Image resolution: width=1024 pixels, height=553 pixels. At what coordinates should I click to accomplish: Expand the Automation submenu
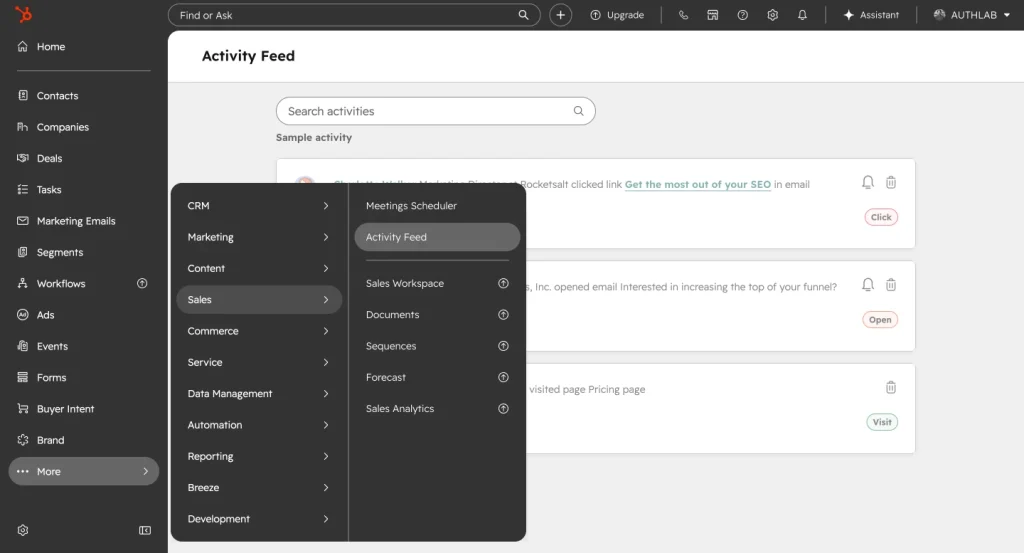pos(259,425)
